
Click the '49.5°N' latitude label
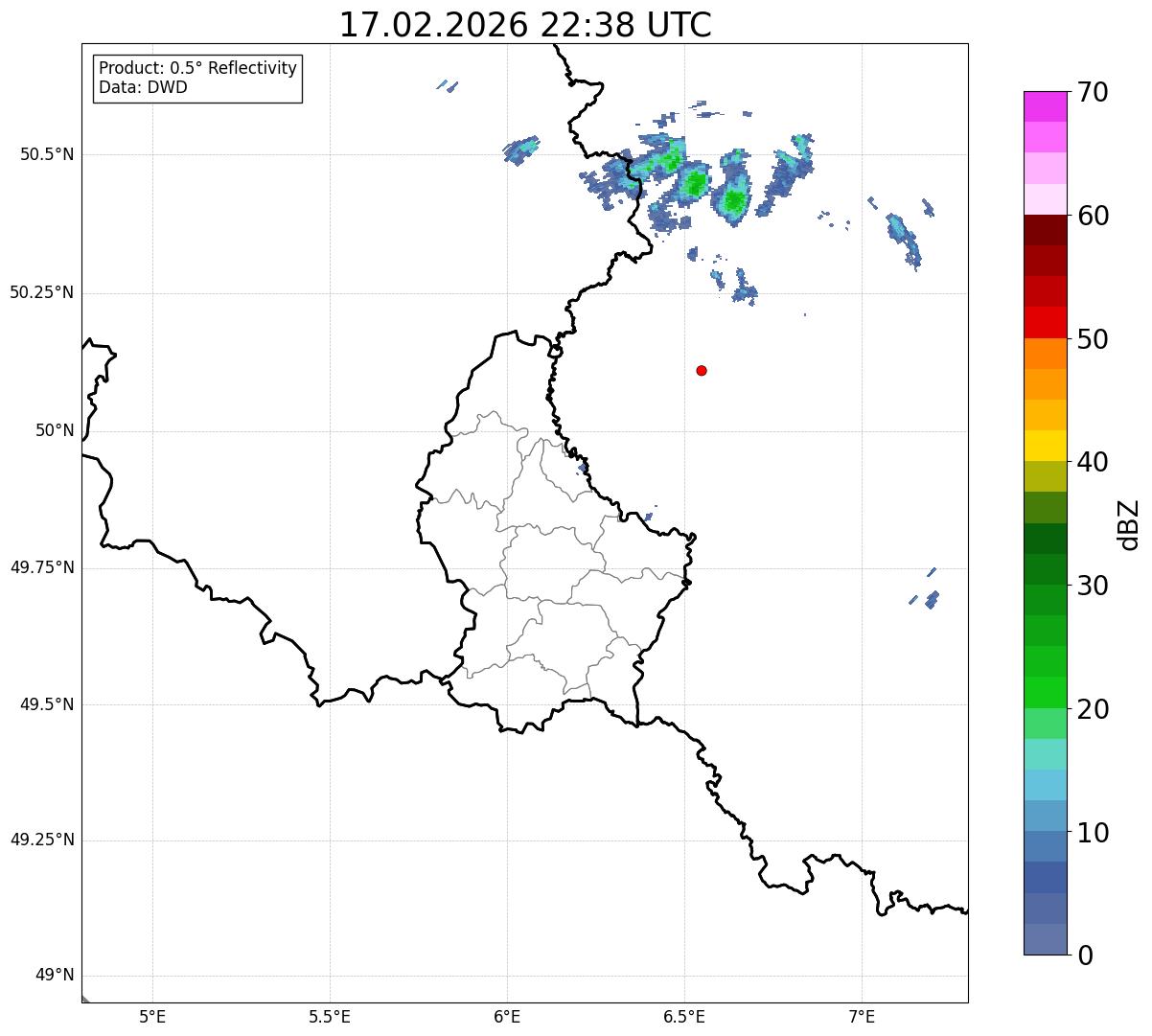point(46,704)
